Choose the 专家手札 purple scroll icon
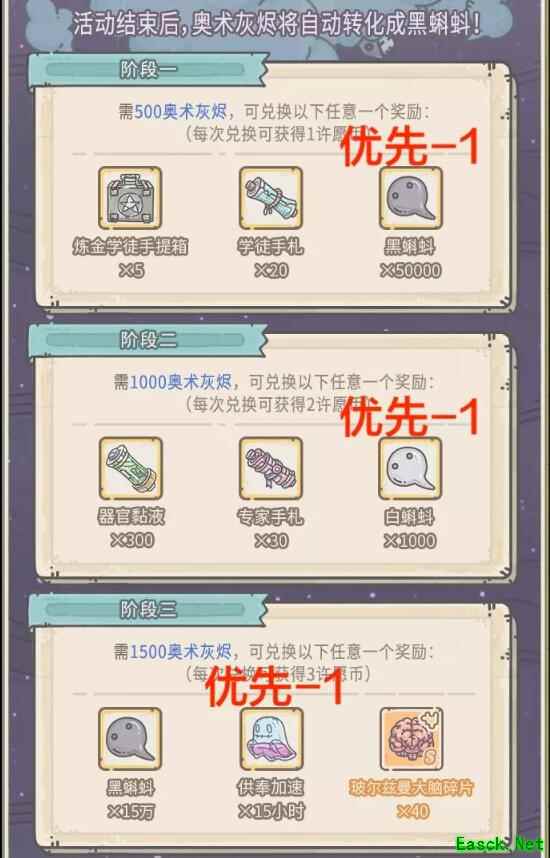This screenshot has height=858, width=550. click(270, 468)
